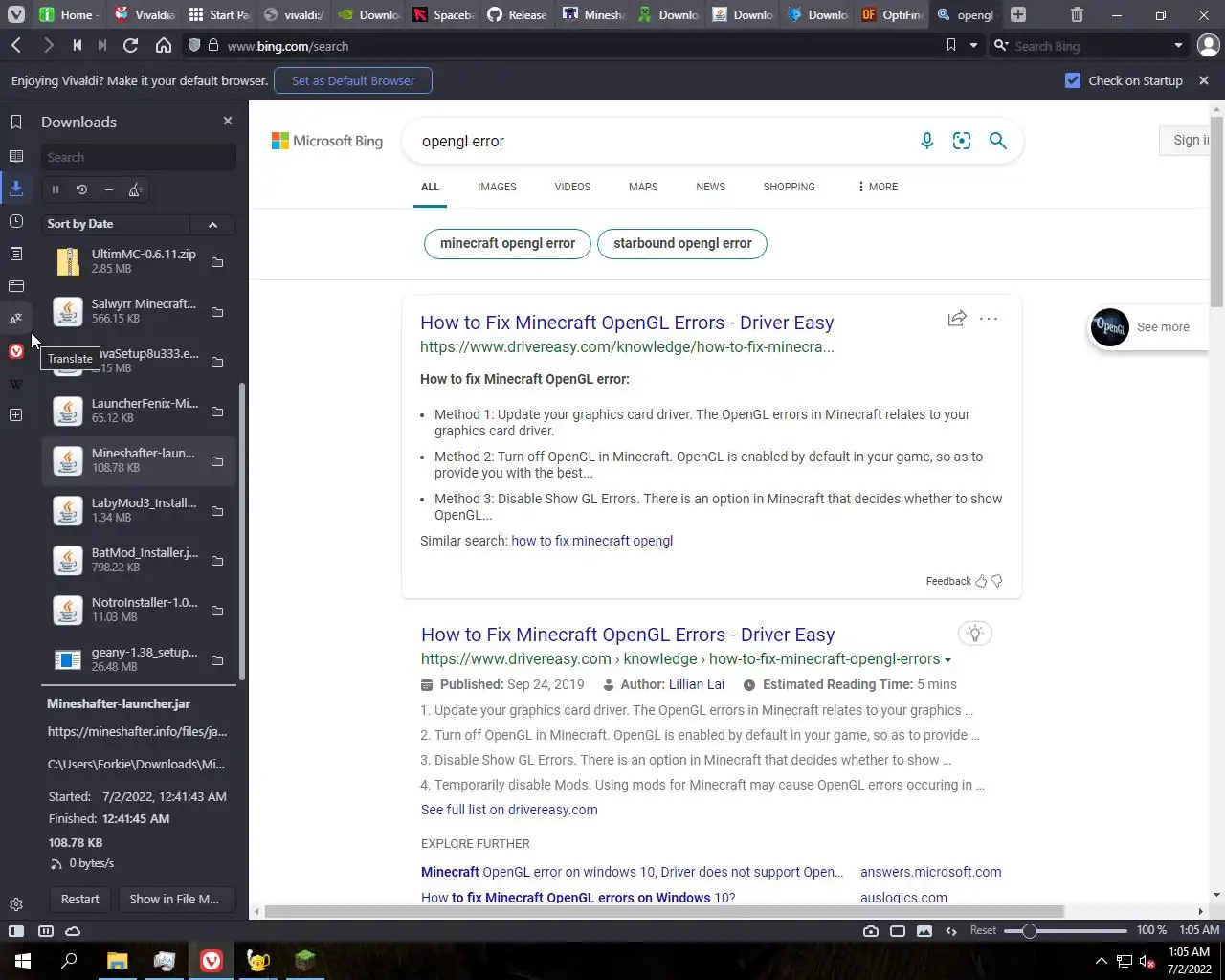This screenshot has height=980, width=1225.
Task: Open the Wikipedia web panel
Action: (16, 384)
